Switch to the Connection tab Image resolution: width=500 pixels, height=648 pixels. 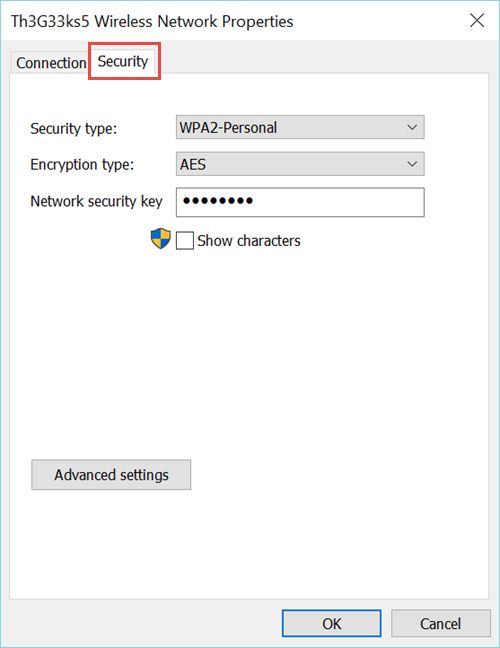[51, 63]
